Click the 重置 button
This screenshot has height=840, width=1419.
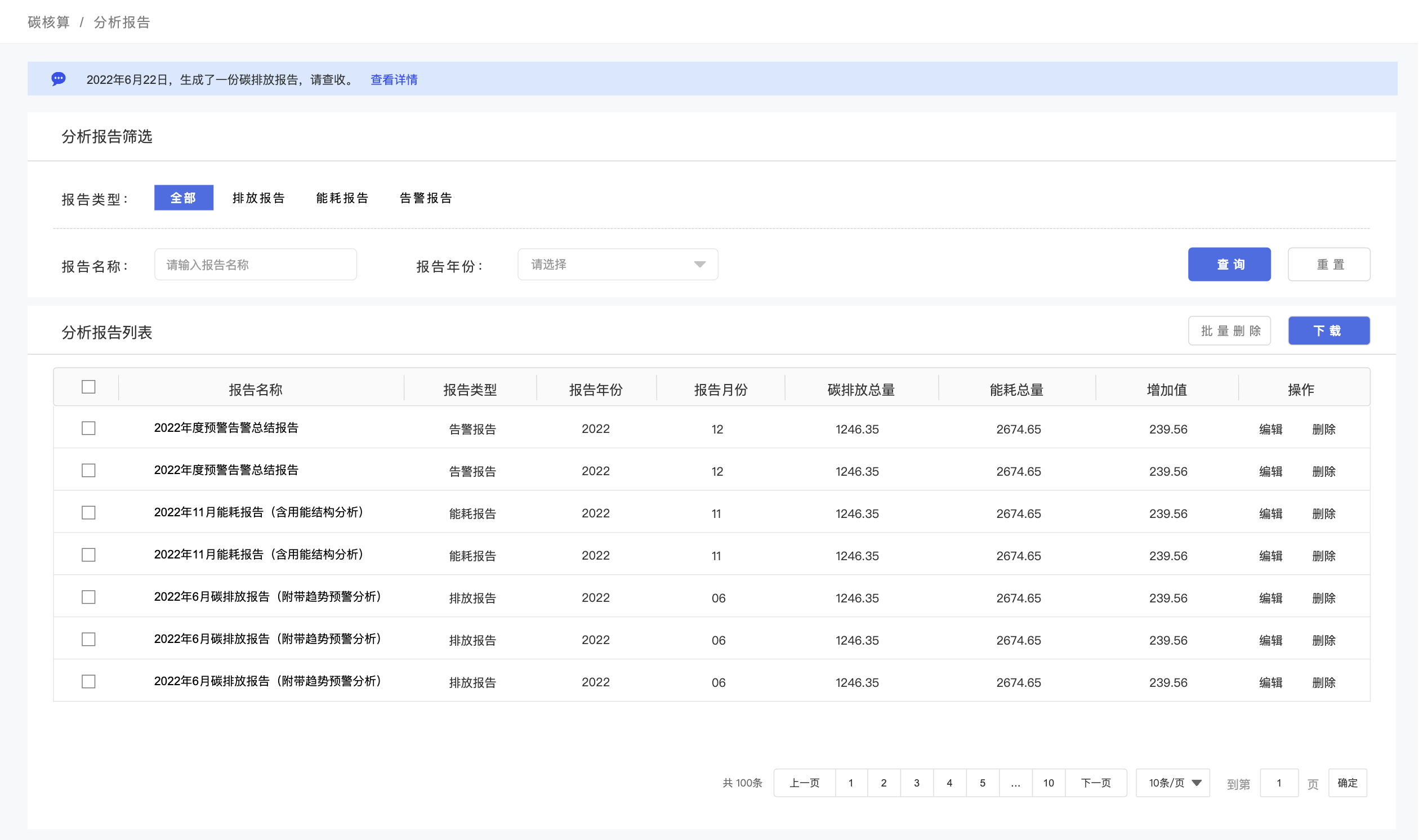(x=1328, y=265)
